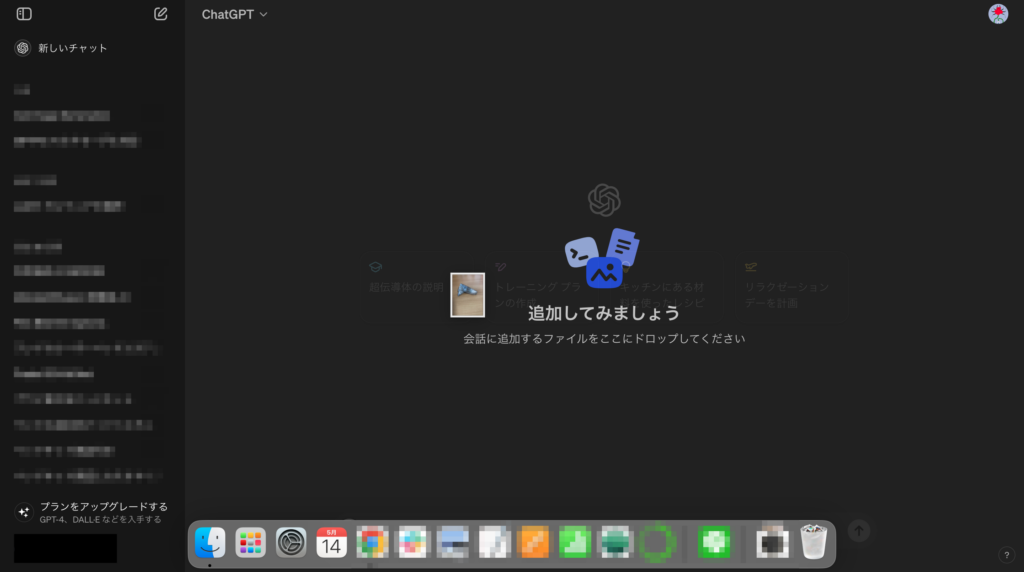Click the dragged image thumbnail
The height and width of the screenshot is (572, 1024).
[468, 295]
